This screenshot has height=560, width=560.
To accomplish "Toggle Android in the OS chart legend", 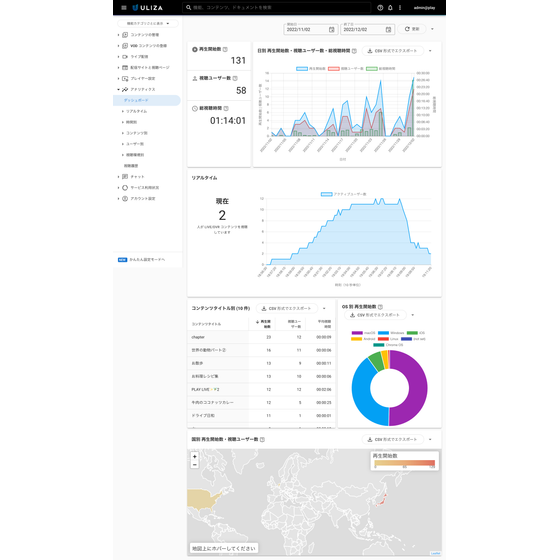I will tap(363, 339).
